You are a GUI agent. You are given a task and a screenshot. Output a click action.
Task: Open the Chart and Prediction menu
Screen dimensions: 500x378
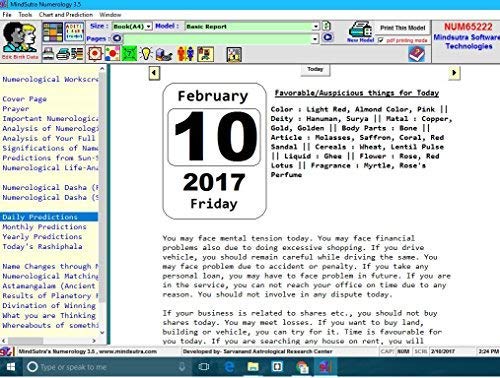pos(66,15)
